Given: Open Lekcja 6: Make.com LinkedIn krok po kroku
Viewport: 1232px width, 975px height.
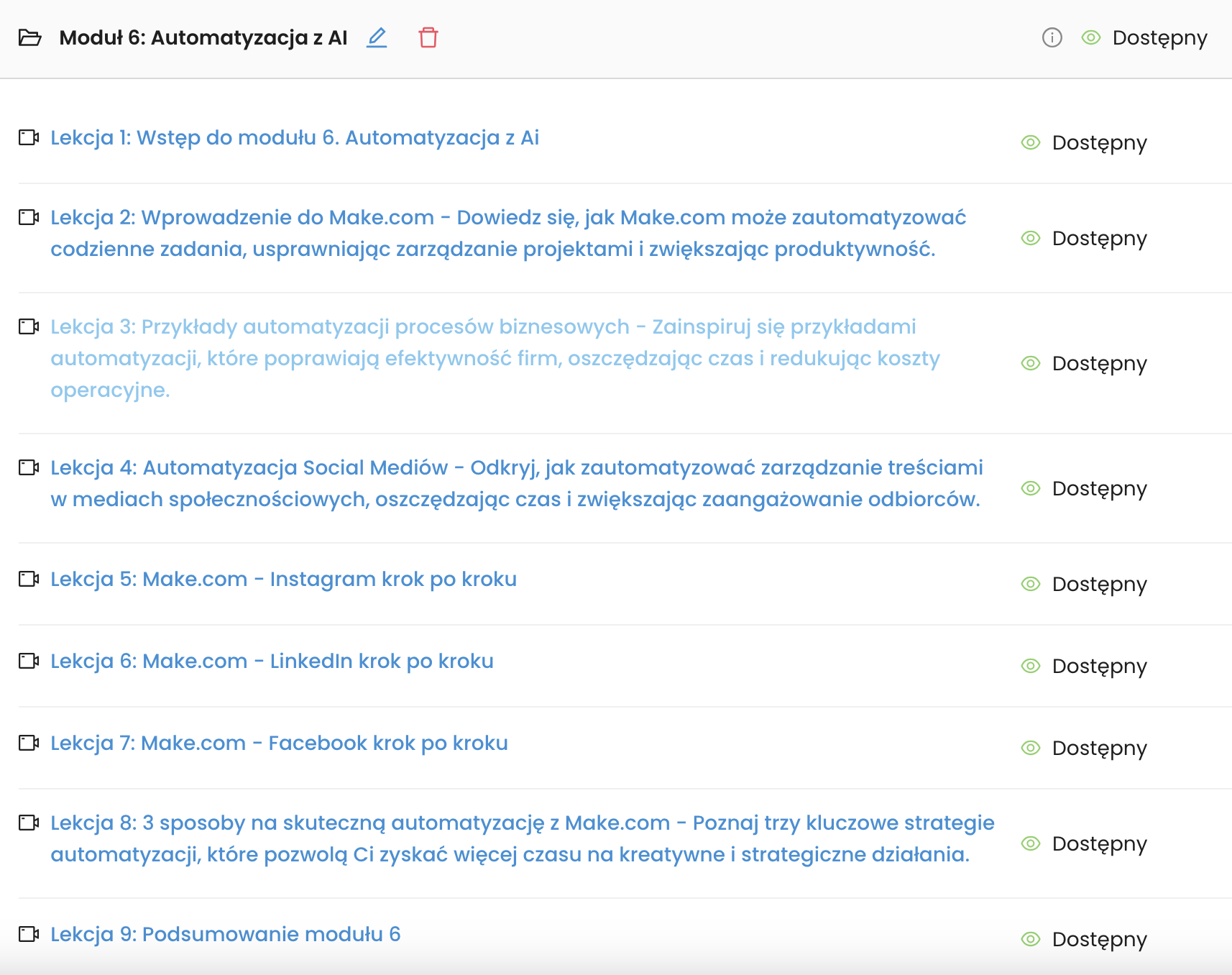Looking at the screenshot, I should pyautogui.click(x=272, y=661).
